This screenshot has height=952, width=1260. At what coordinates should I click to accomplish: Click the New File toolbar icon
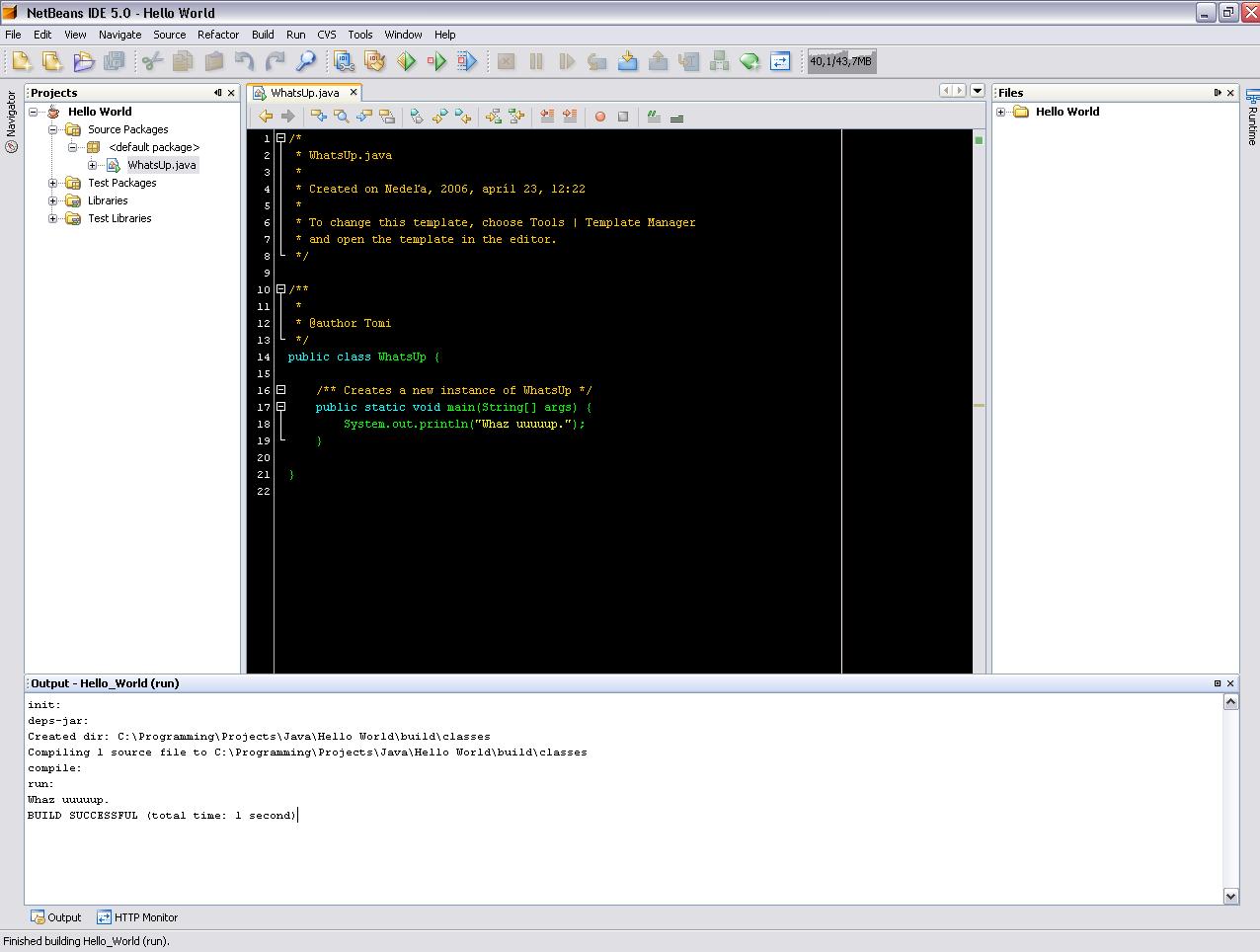click(x=22, y=61)
